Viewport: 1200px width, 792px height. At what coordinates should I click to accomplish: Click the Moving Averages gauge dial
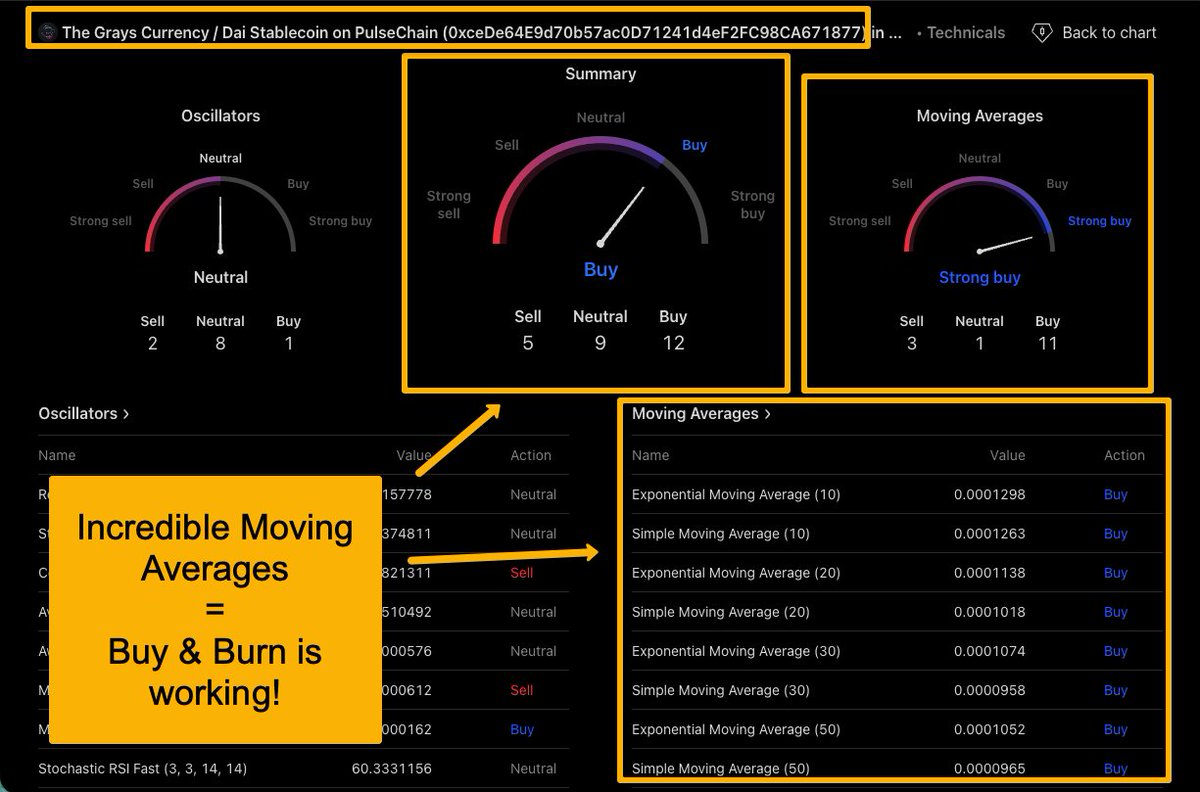click(x=979, y=215)
